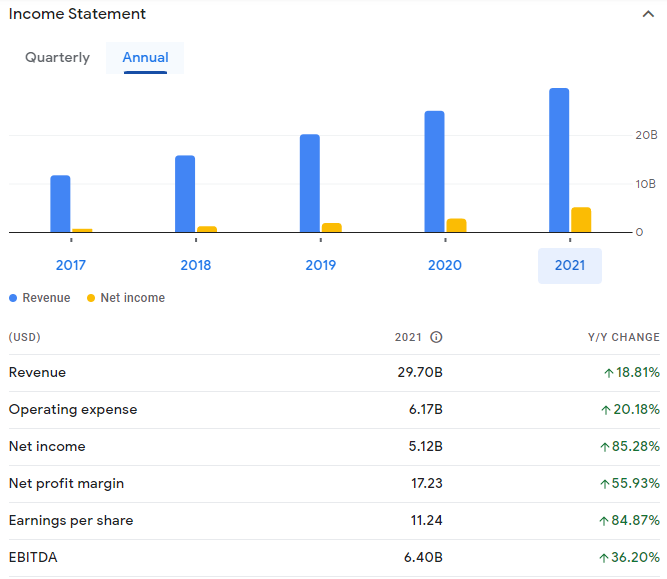Click the Net income row label in table
This screenshot has width=667, height=579.
[x=47, y=446]
